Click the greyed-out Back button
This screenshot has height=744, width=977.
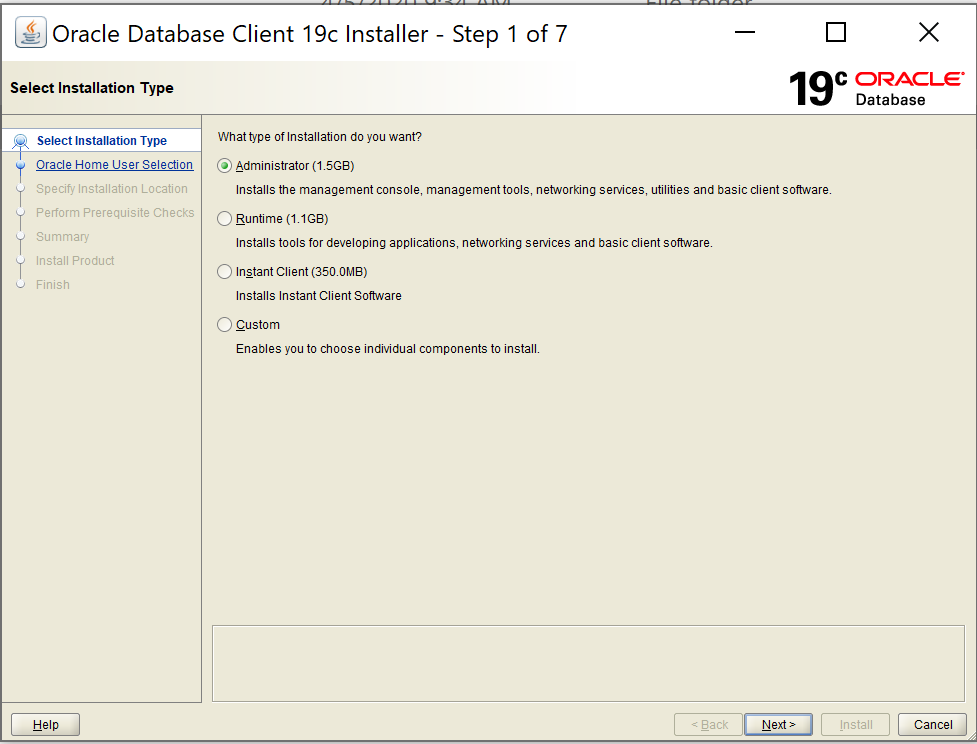(x=708, y=725)
